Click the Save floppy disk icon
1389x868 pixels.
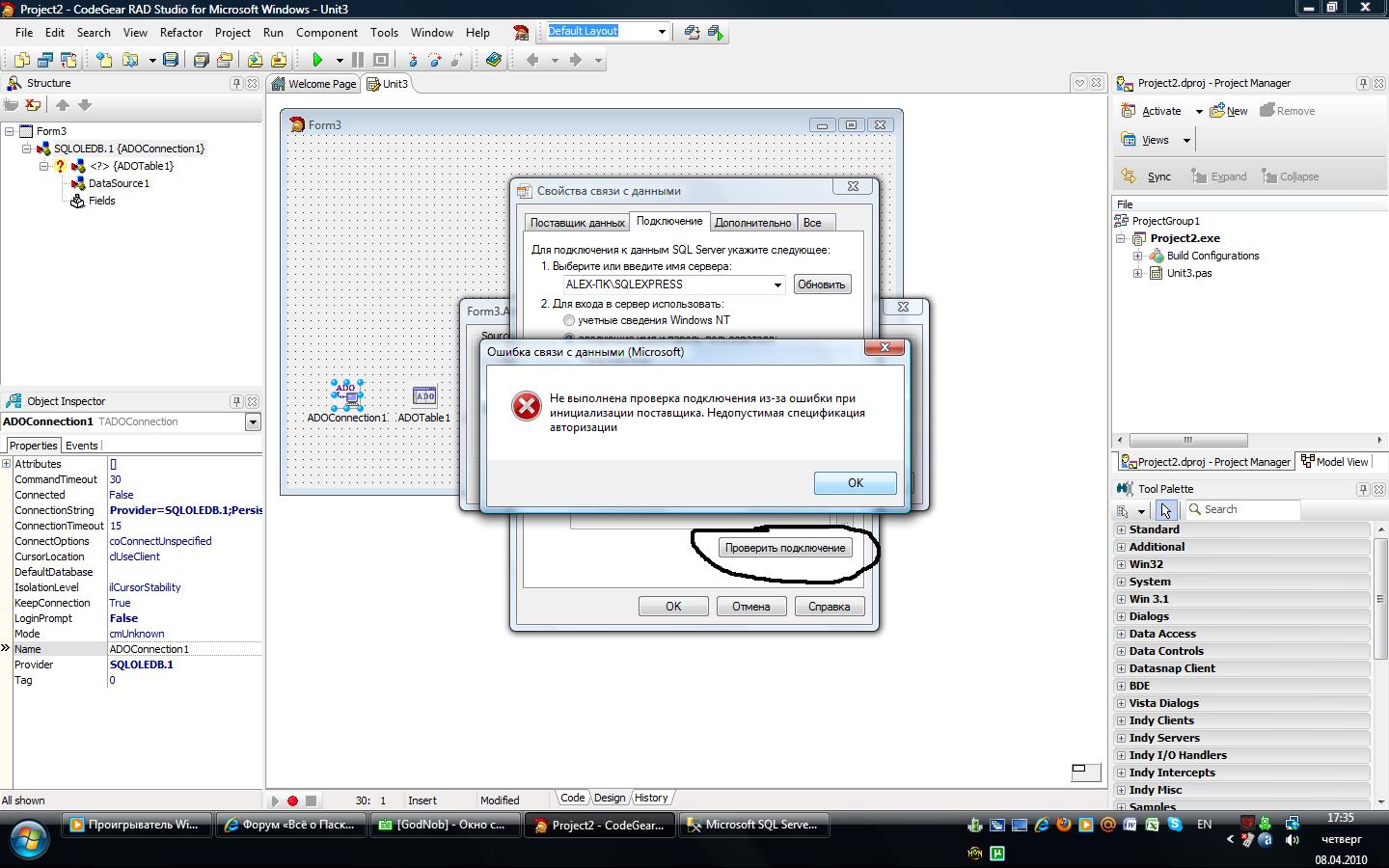click(171, 60)
